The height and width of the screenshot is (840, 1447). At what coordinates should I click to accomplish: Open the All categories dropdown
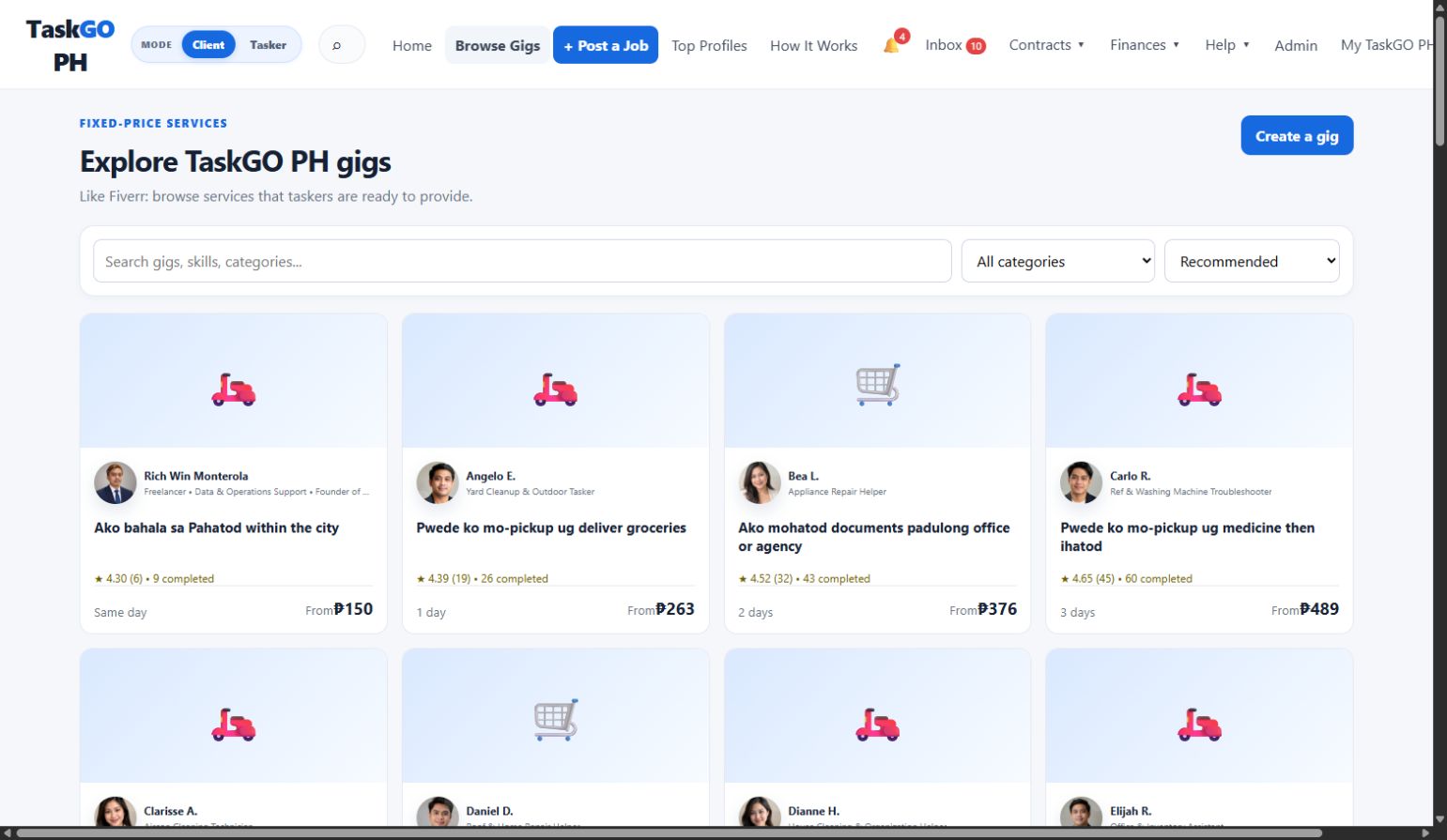[x=1058, y=261]
